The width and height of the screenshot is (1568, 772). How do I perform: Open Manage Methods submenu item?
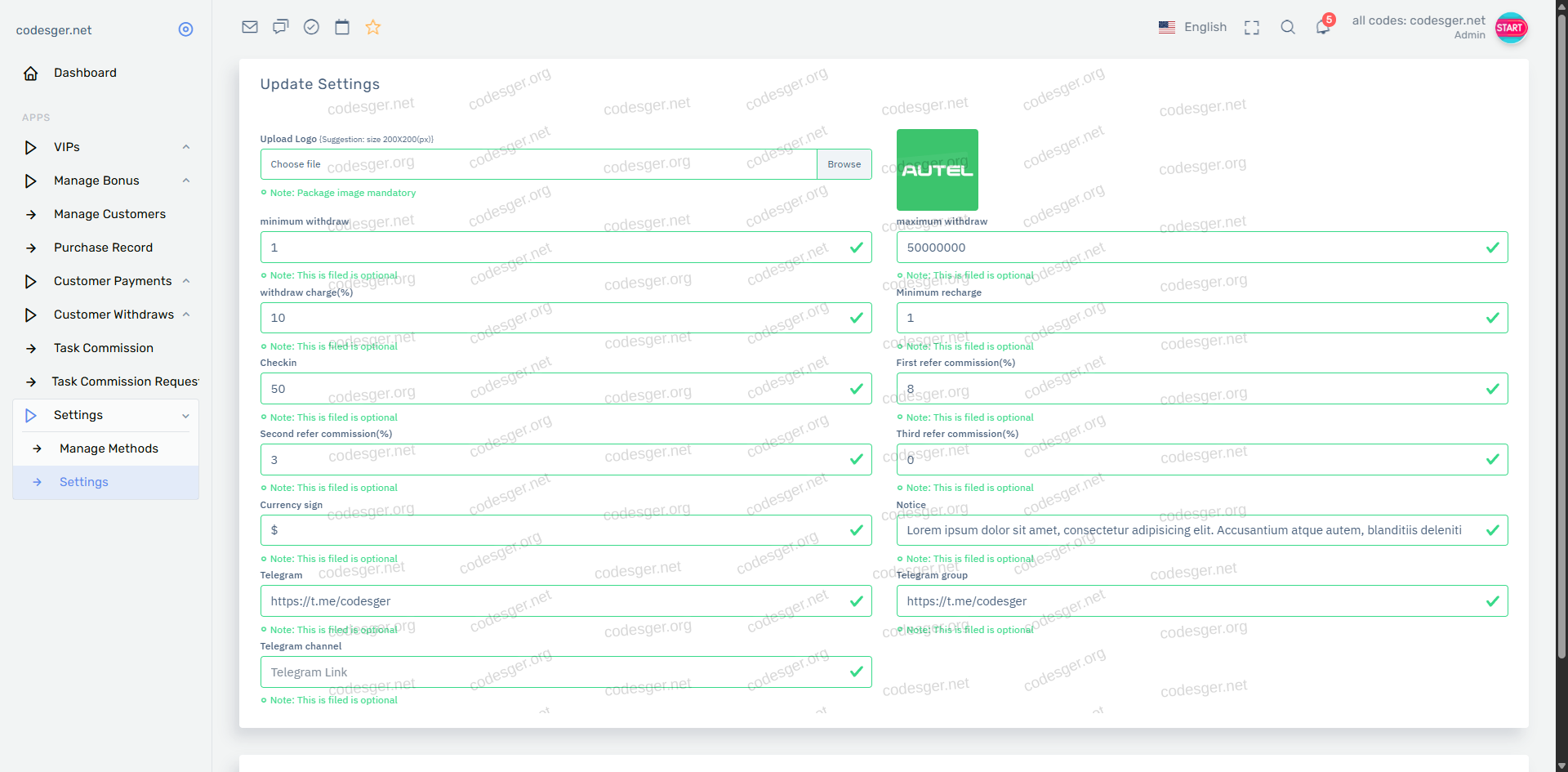109,448
